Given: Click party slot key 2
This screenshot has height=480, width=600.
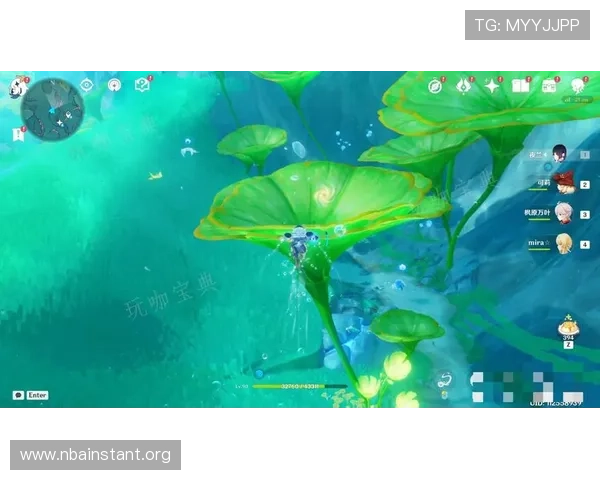Looking at the screenshot, I should tap(585, 185).
